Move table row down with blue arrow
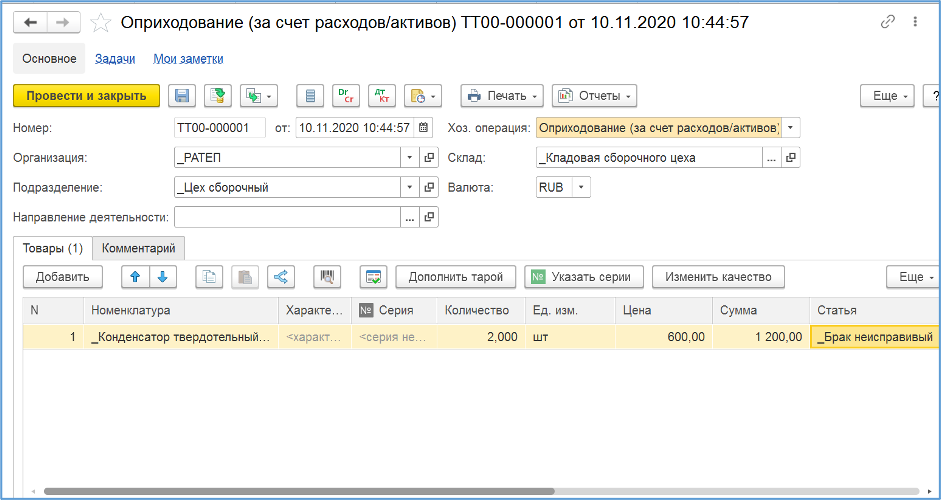 [163, 277]
